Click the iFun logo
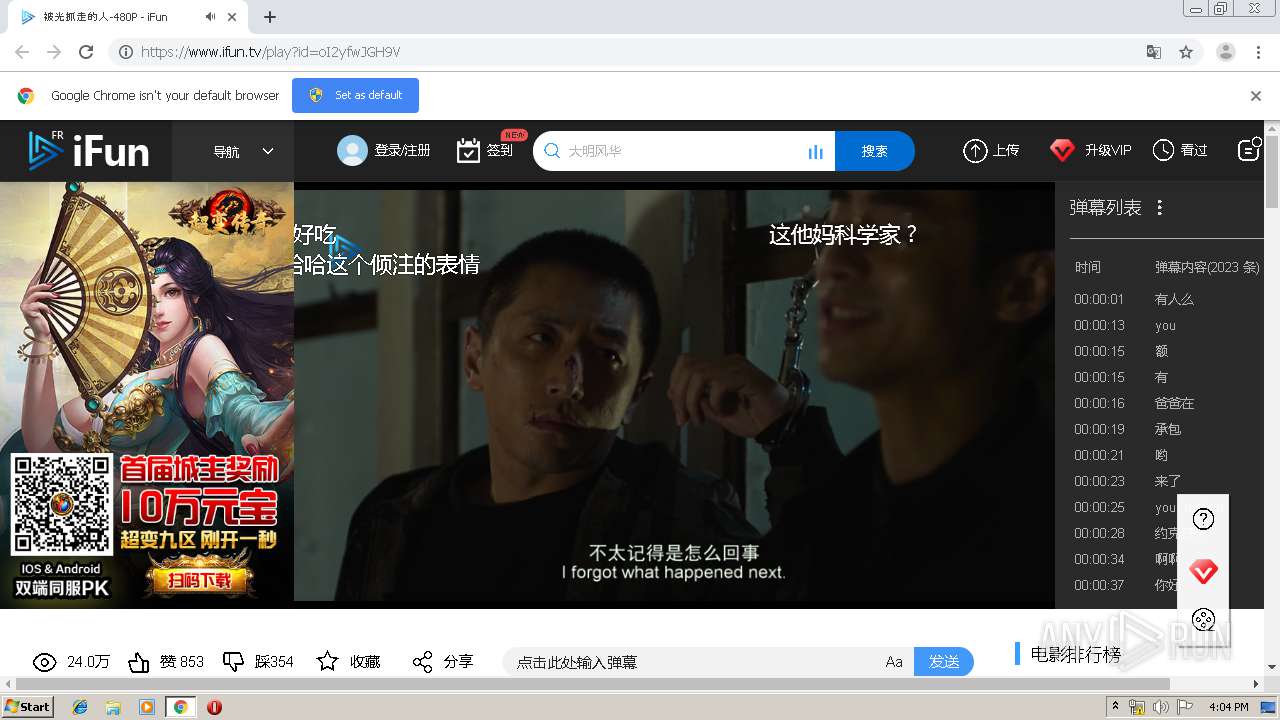This screenshot has width=1280, height=720. point(88,151)
